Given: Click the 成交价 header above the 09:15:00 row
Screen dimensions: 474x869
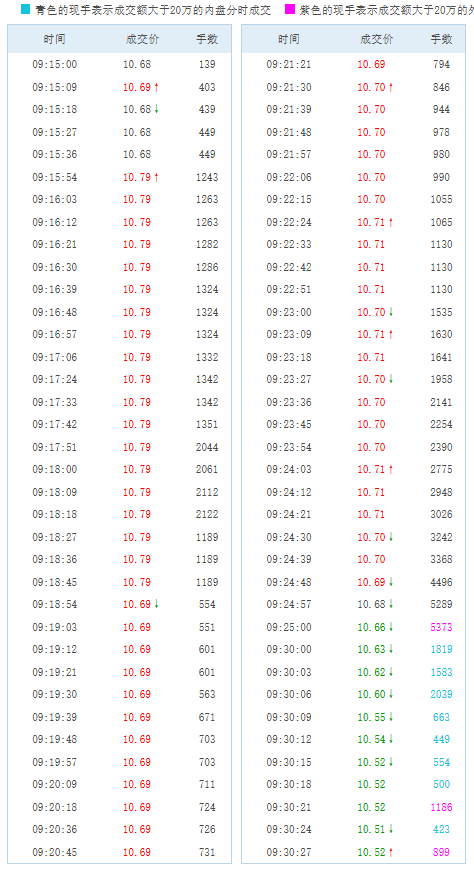Looking at the screenshot, I should point(142,39).
